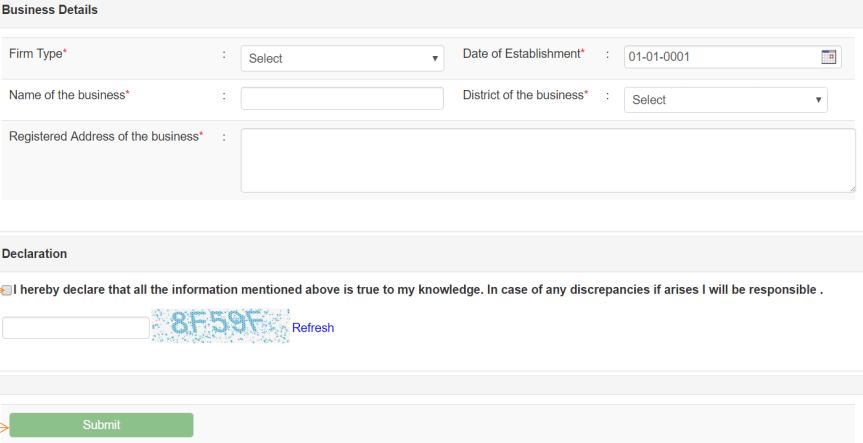Click the Registered Address text area
This screenshot has width=863, height=443.
coord(548,160)
